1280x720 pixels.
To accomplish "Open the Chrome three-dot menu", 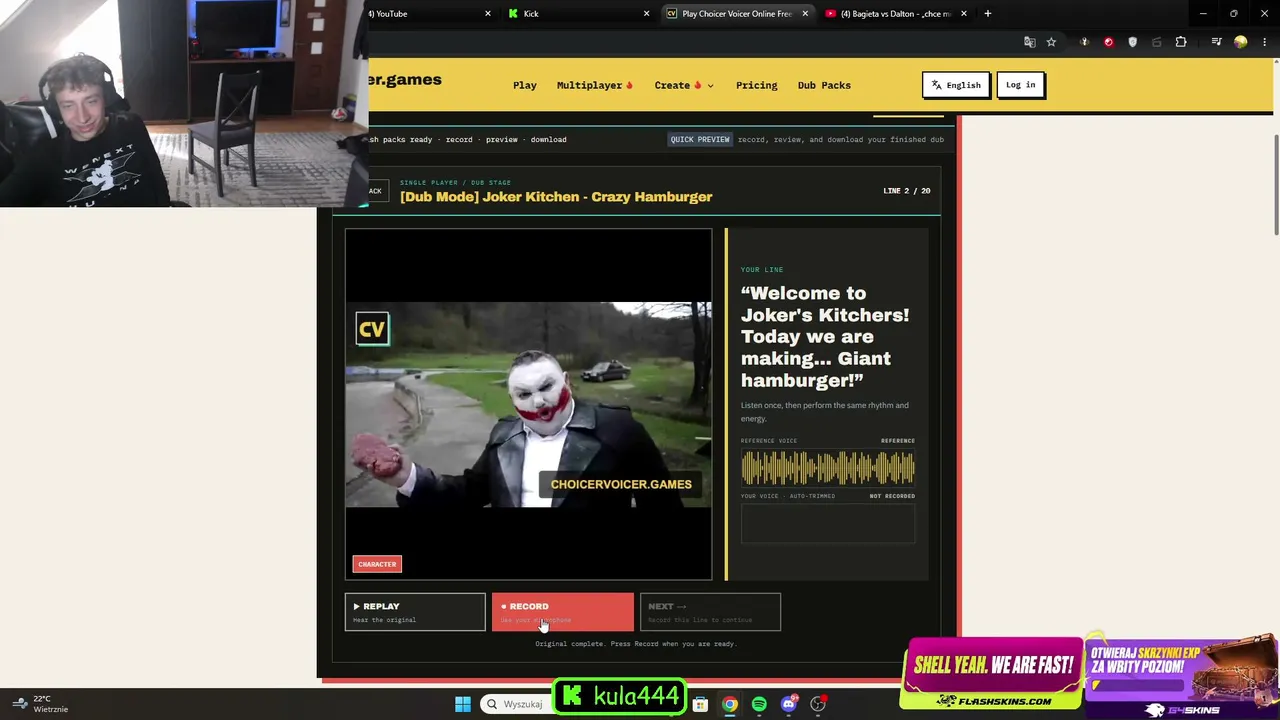I will [x=1265, y=42].
